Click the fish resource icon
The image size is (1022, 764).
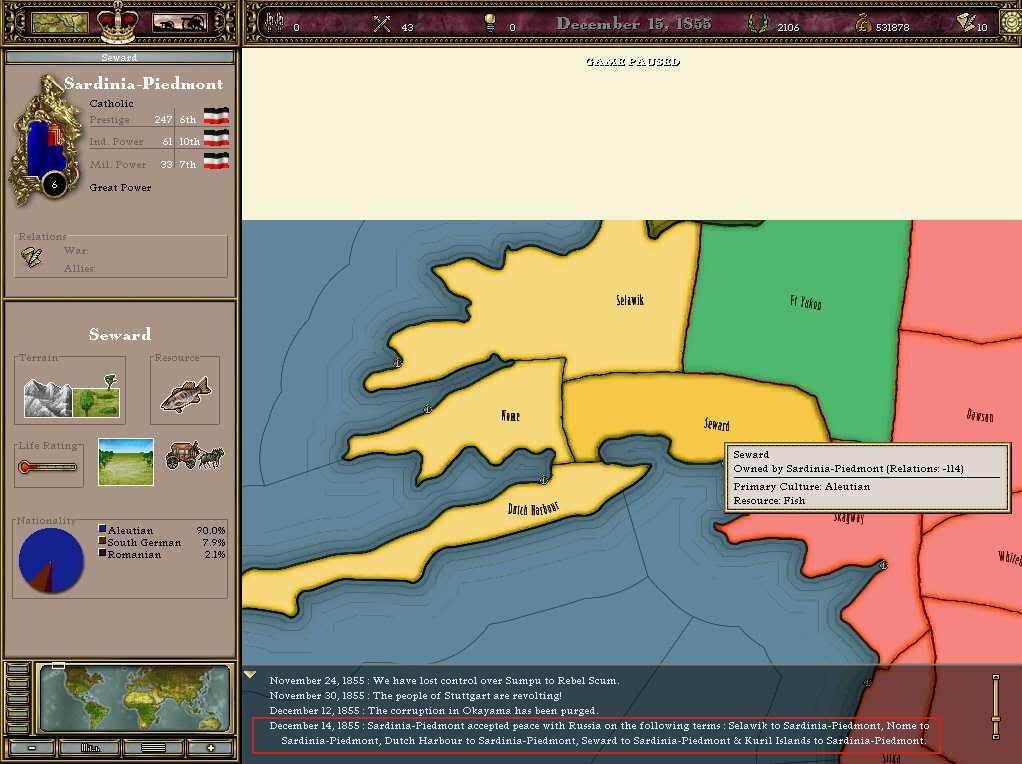pyautogui.click(x=185, y=392)
